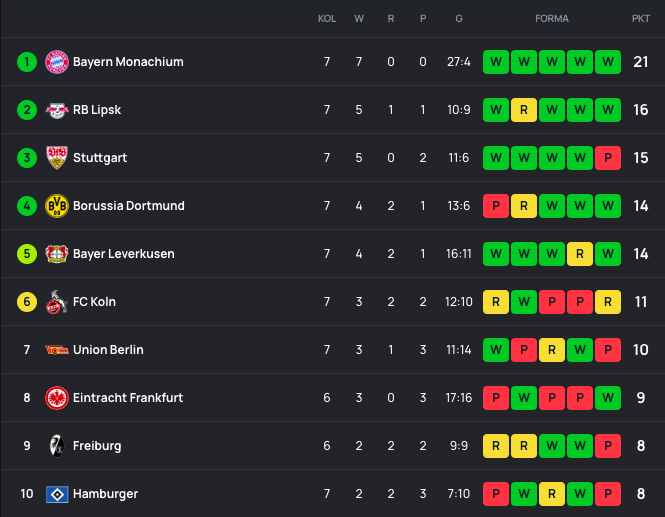Click the Borussia Dortmund BVB logo

click(56, 206)
